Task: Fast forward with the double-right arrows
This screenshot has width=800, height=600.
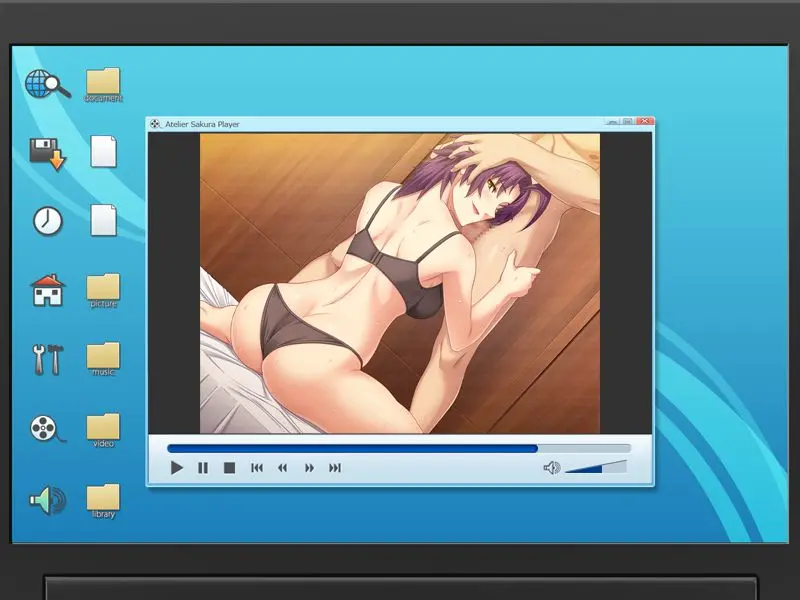Action: click(309, 467)
